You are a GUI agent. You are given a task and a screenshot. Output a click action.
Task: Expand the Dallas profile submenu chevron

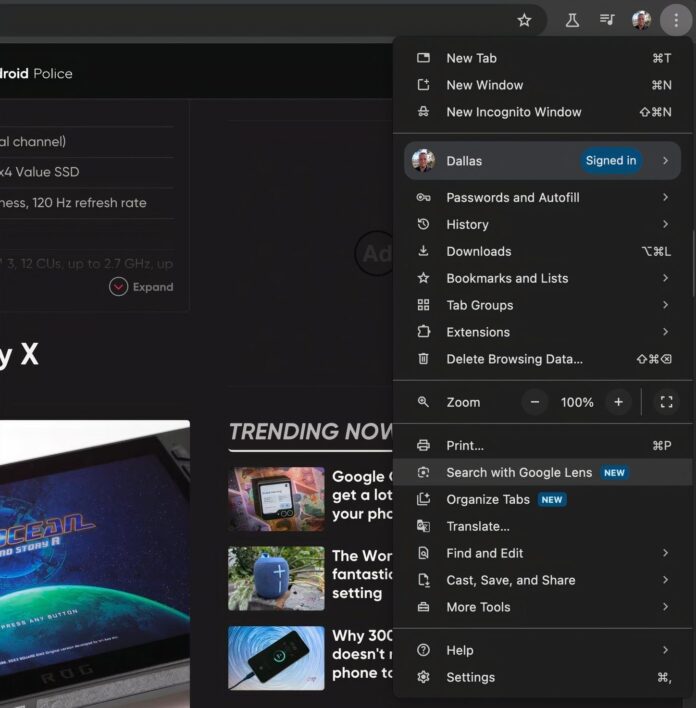click(665, 161)
